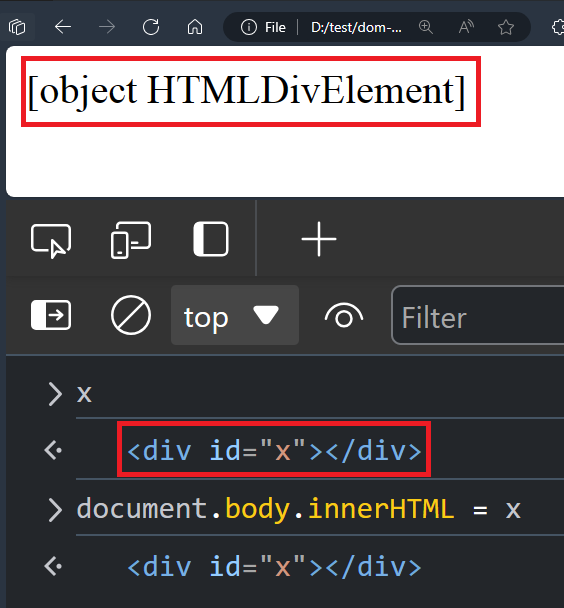The height and width of the screenshot is (608, 564).
Task: Open the browser home page
Action: click(195, 27)
